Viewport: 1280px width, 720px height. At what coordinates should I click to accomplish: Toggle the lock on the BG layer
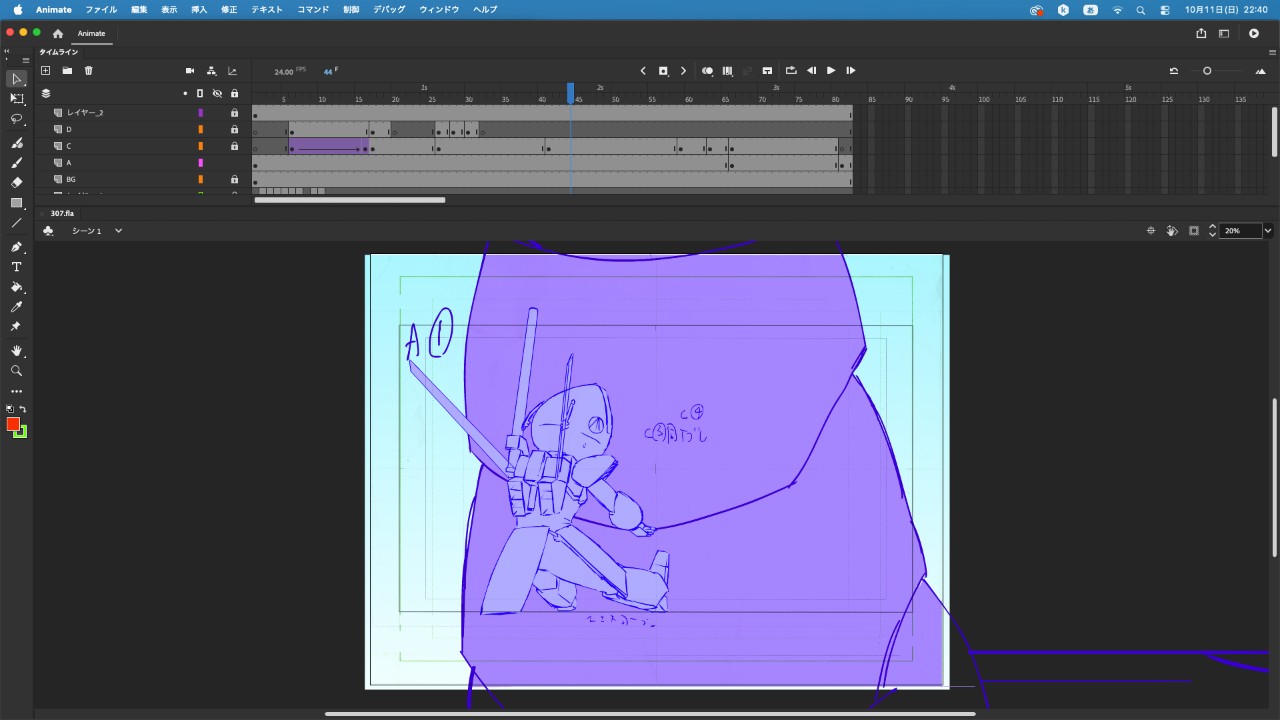[x=234, y=179]
